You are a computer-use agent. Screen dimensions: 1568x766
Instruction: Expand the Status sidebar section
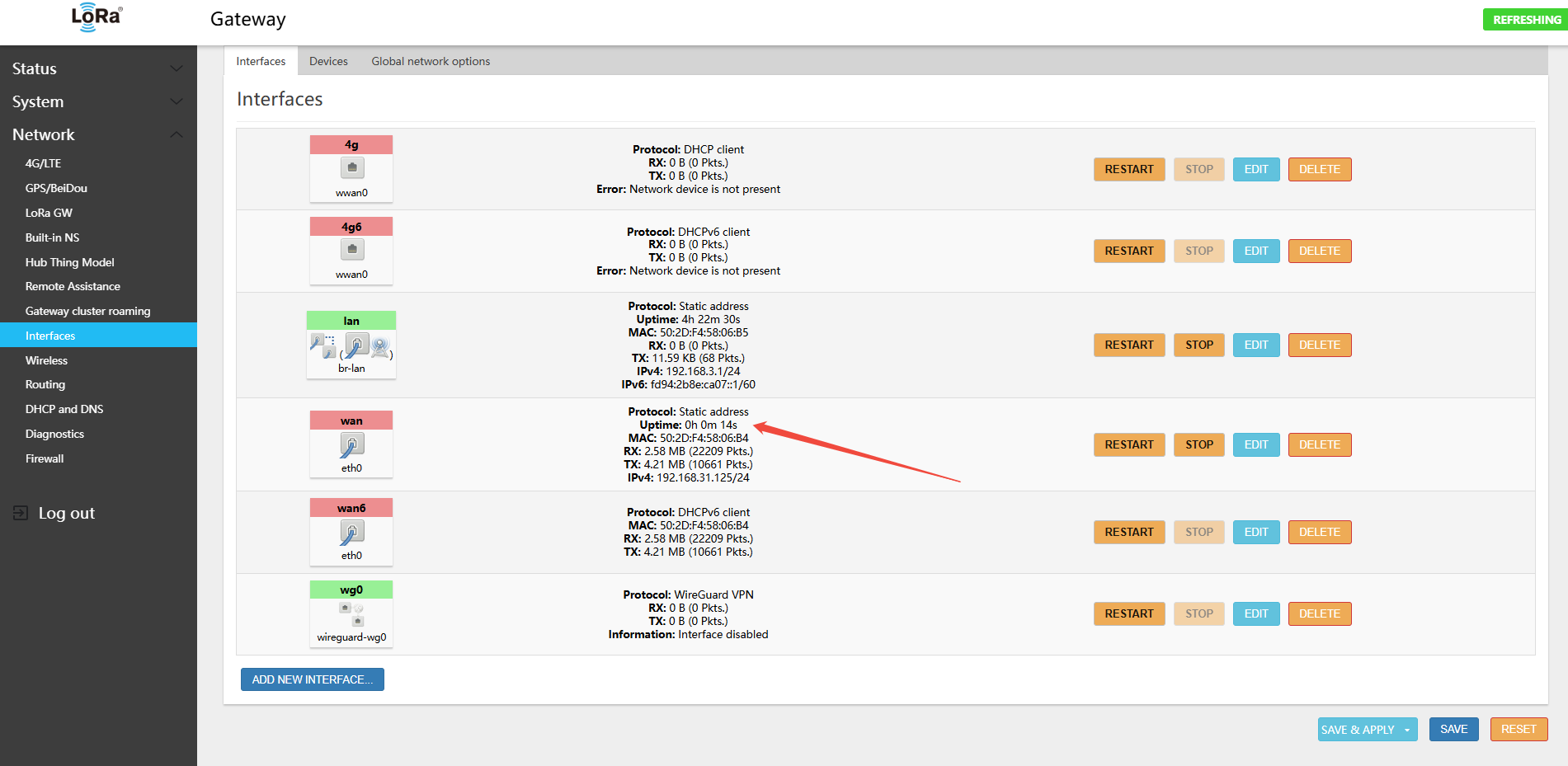[177, 68]
